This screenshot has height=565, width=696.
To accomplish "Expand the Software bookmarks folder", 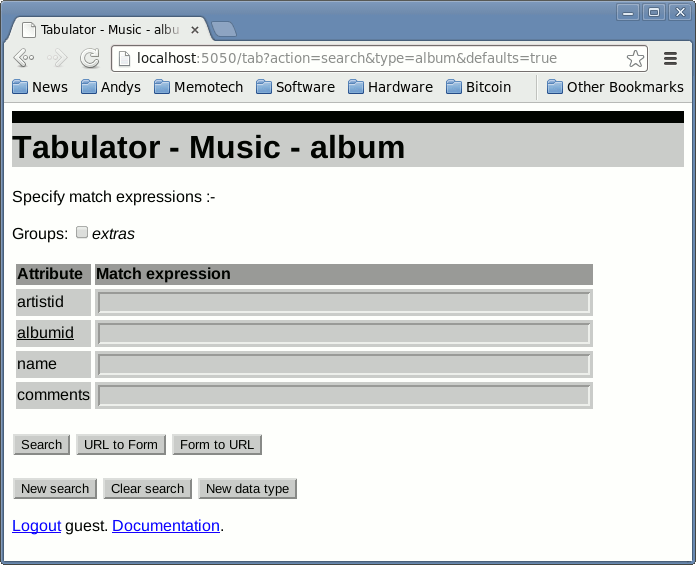I will (295, 87).
